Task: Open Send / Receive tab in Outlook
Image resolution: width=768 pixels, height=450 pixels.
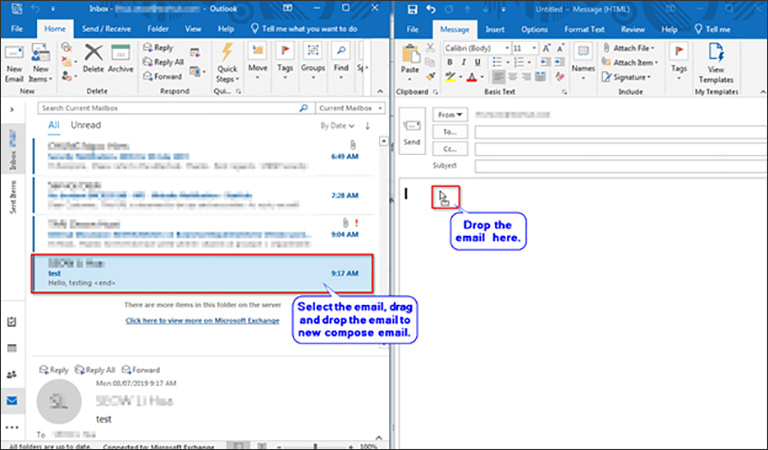Action: tap(106, 29)
